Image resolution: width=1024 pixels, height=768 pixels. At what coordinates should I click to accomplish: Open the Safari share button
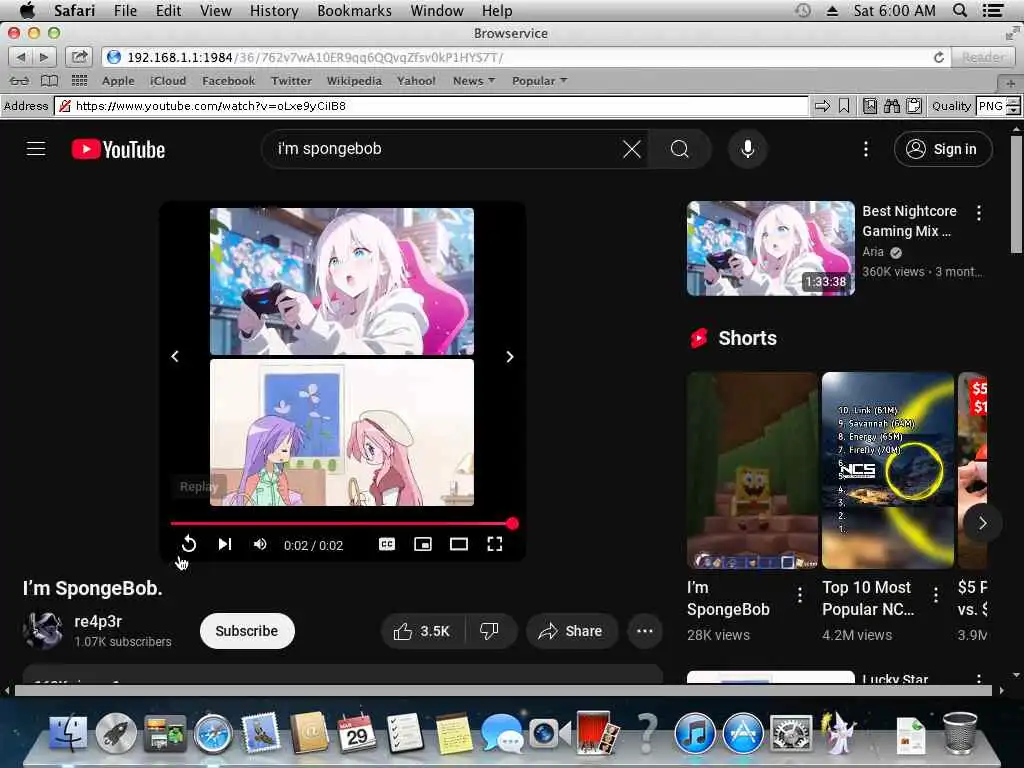[79, 57]
